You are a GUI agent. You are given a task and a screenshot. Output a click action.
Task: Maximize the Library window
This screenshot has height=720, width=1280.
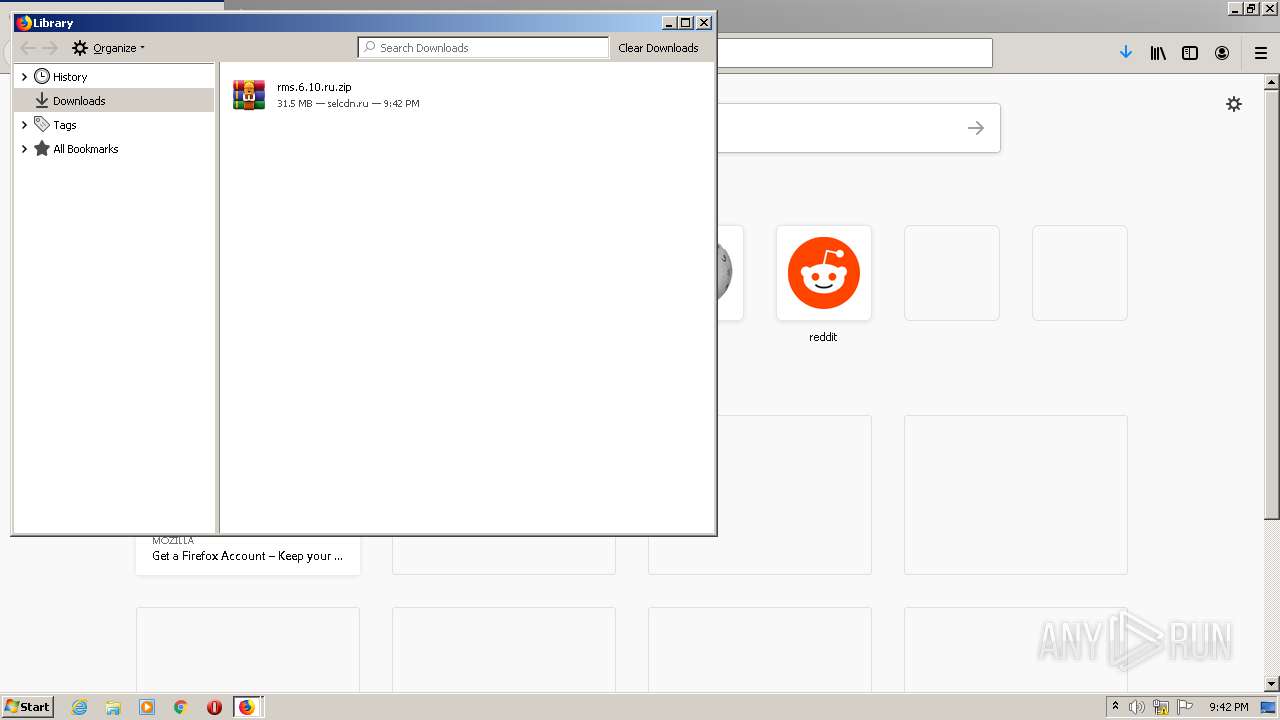pyautogui.click(x=686, y=22)
